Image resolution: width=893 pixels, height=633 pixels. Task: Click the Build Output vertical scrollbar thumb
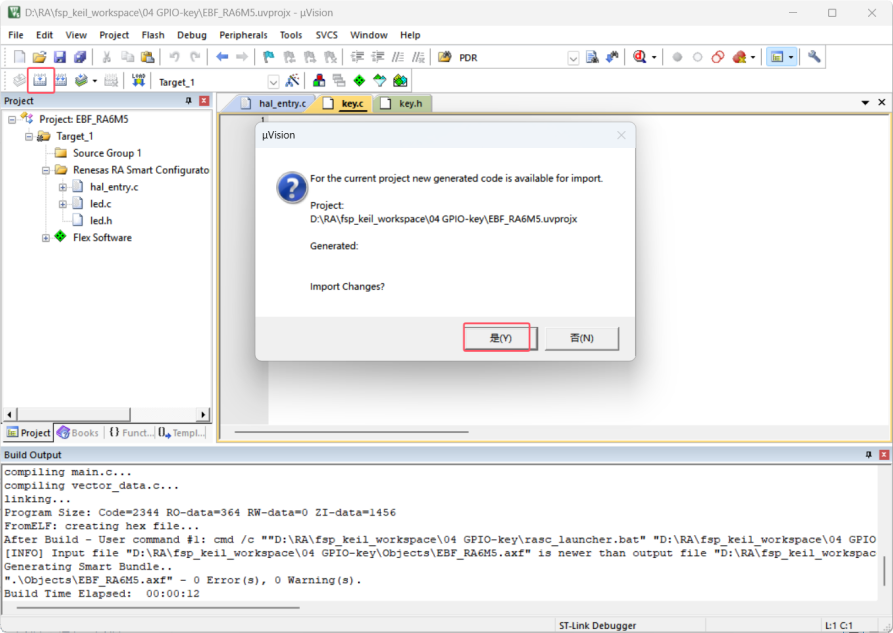884,571
